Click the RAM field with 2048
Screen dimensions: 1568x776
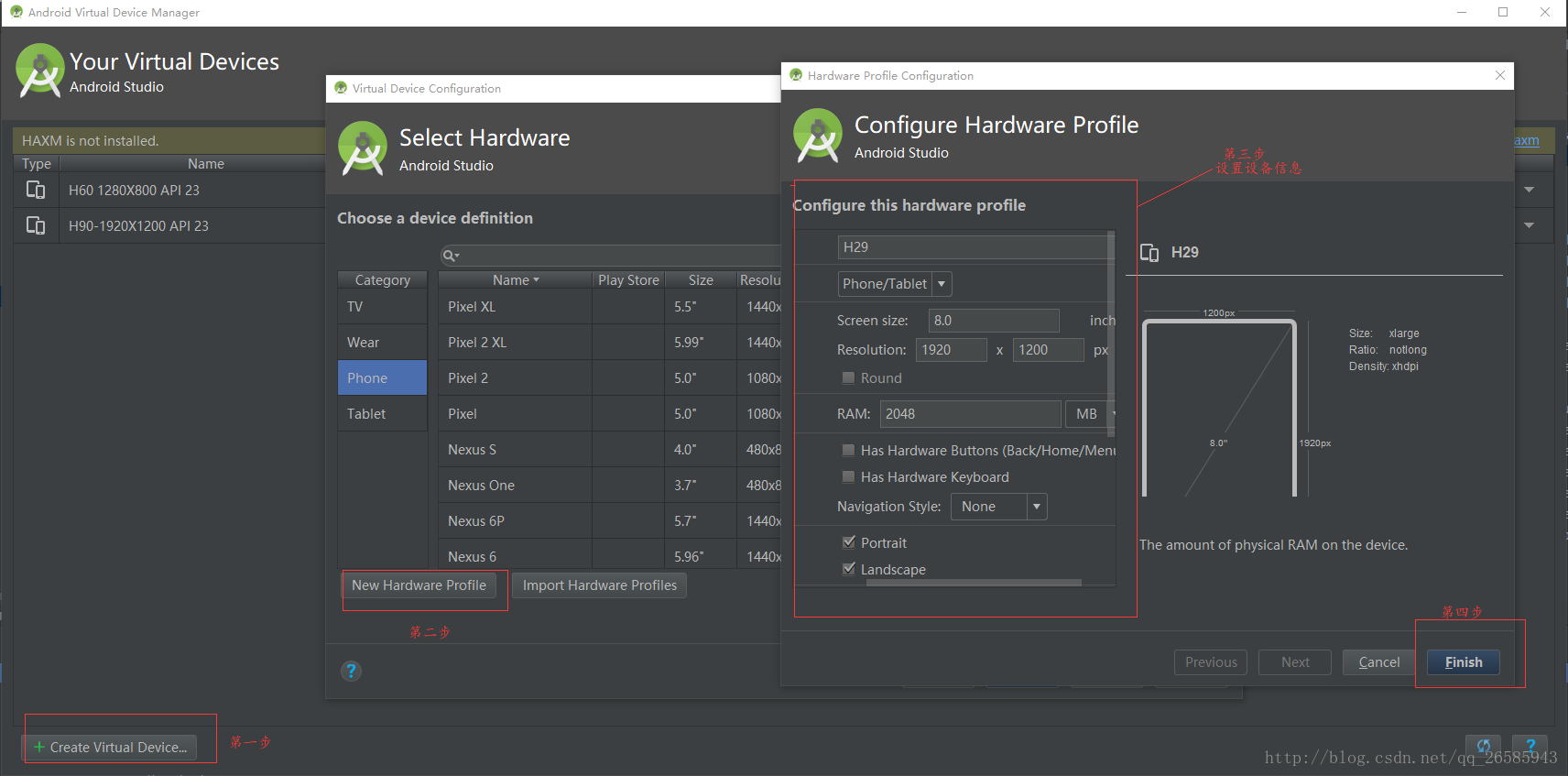tap(971, 414)
